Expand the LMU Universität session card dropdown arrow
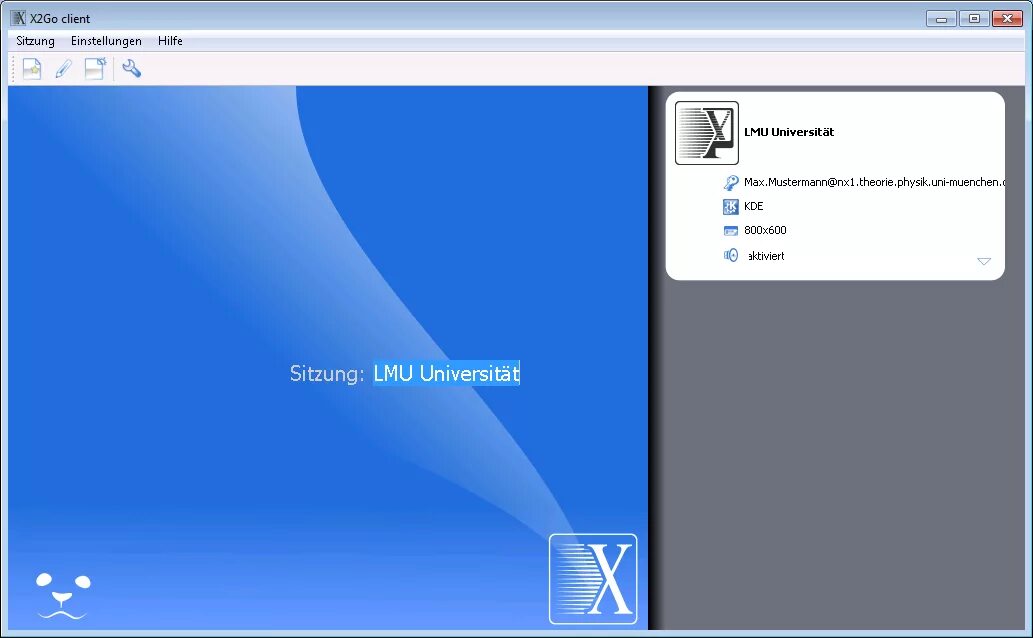 [x=984, y=261]
